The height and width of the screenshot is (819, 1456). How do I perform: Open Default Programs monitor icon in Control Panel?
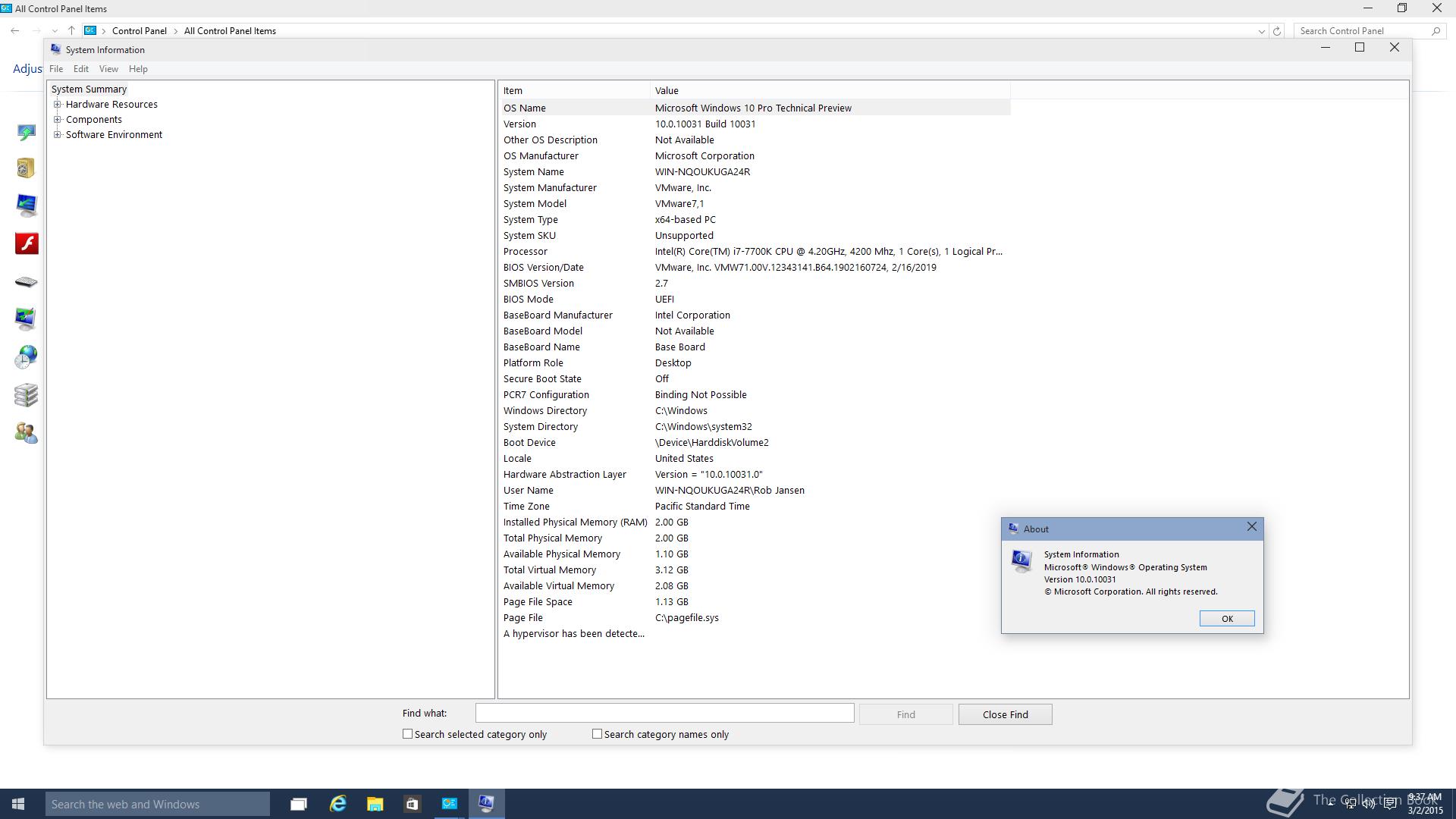click(26, 206)
